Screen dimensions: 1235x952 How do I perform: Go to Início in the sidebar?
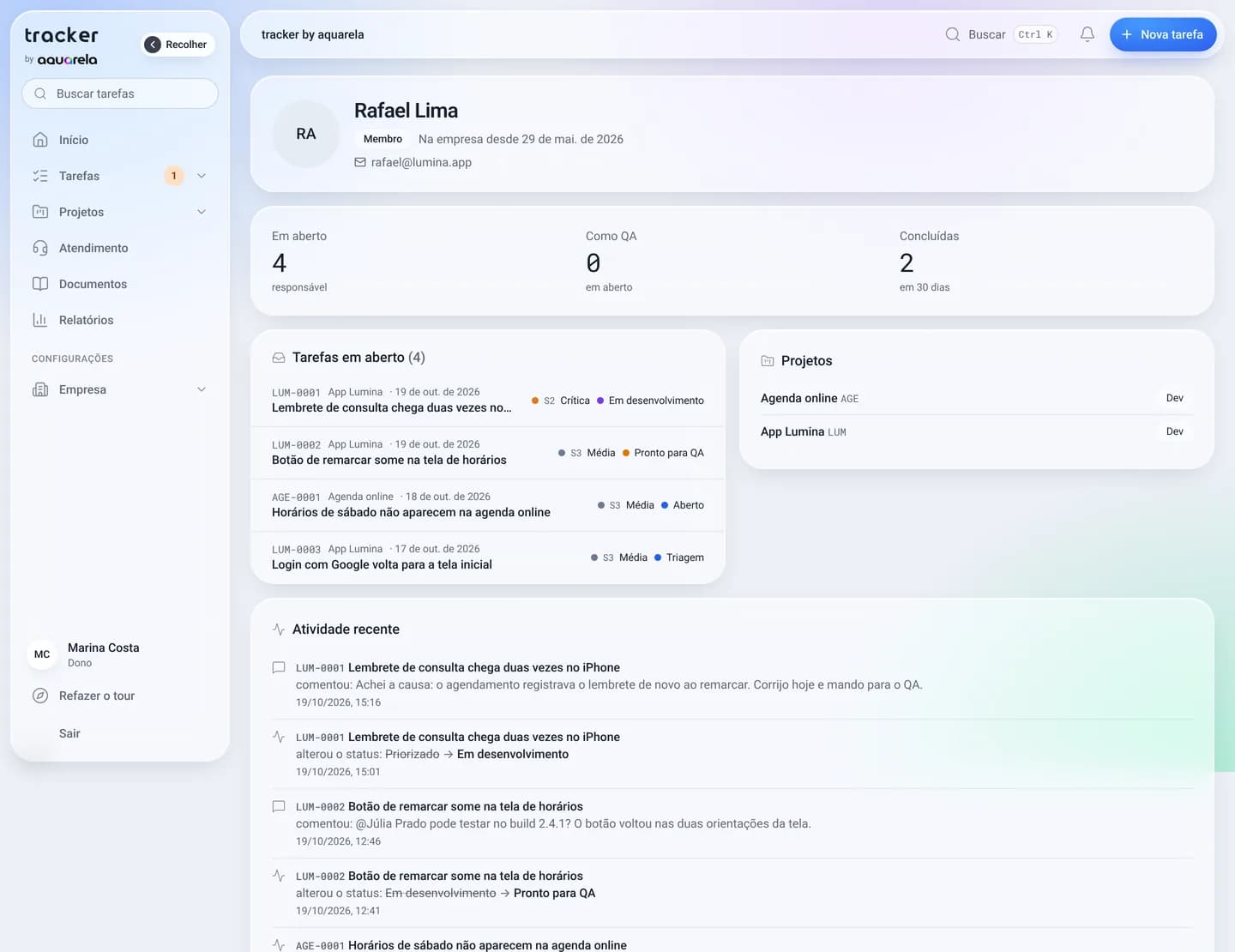(x=120, y=140)
